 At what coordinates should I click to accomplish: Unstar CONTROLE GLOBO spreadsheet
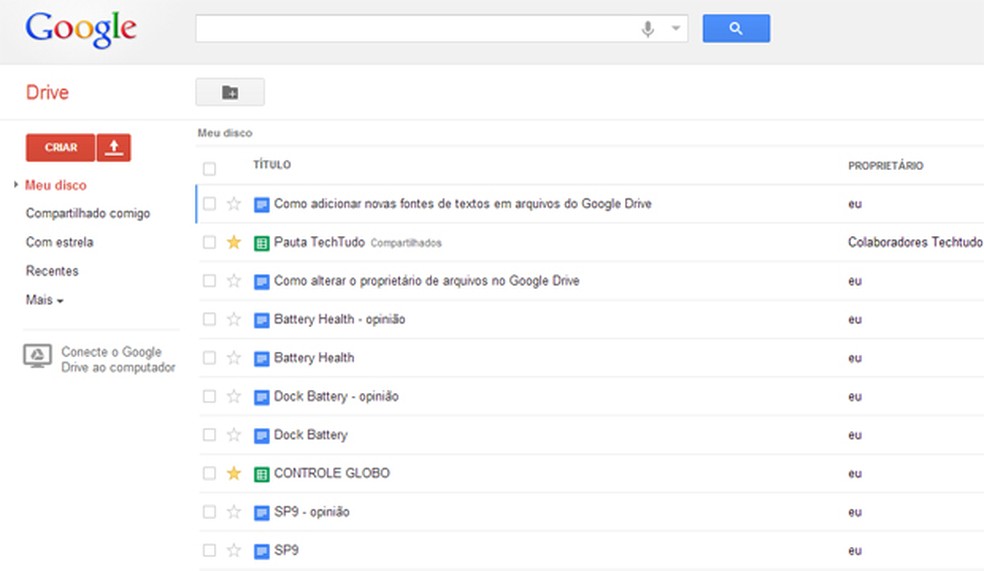[x=233, y=472]
